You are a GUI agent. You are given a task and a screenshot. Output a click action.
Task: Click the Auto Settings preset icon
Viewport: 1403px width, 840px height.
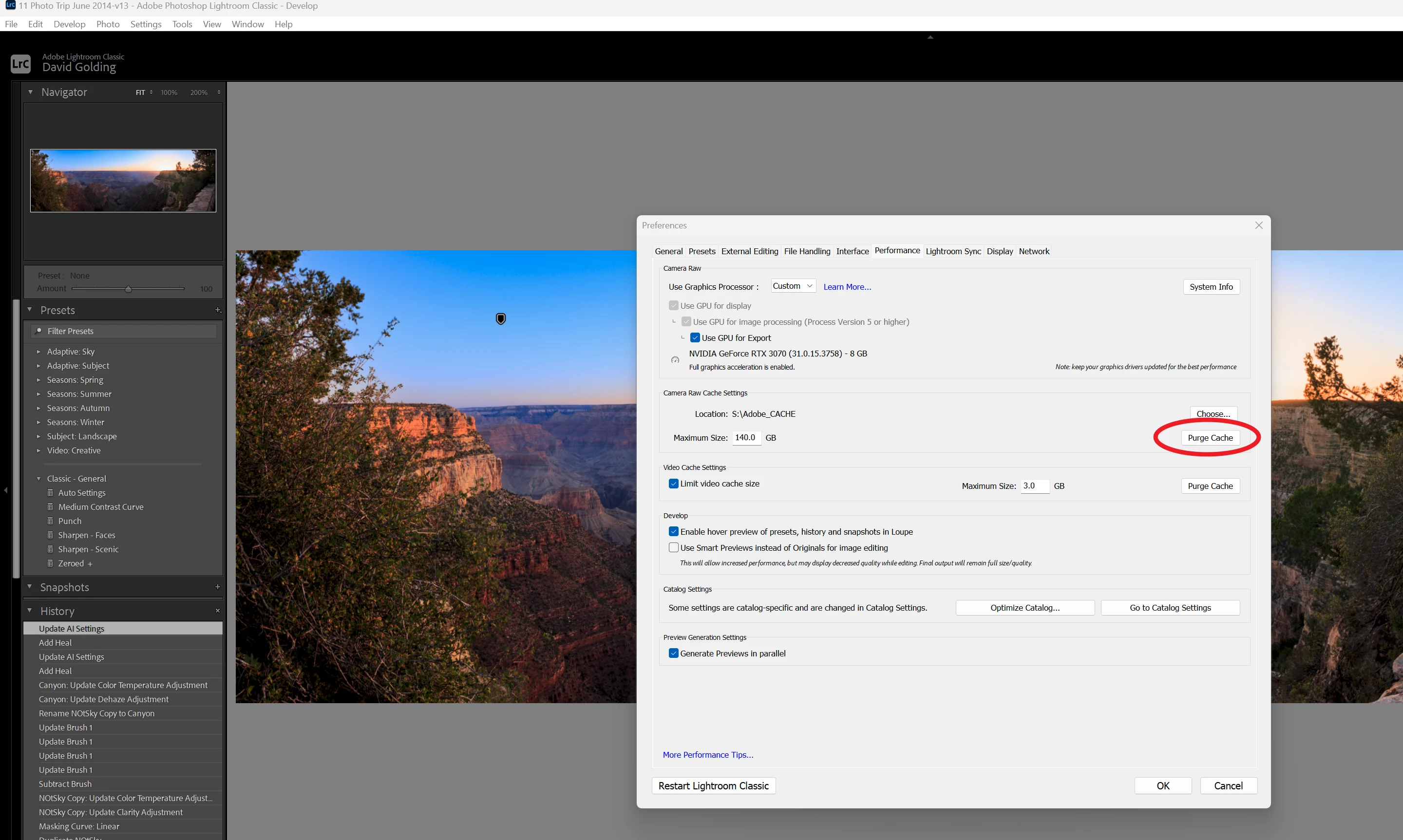point(50,492)
